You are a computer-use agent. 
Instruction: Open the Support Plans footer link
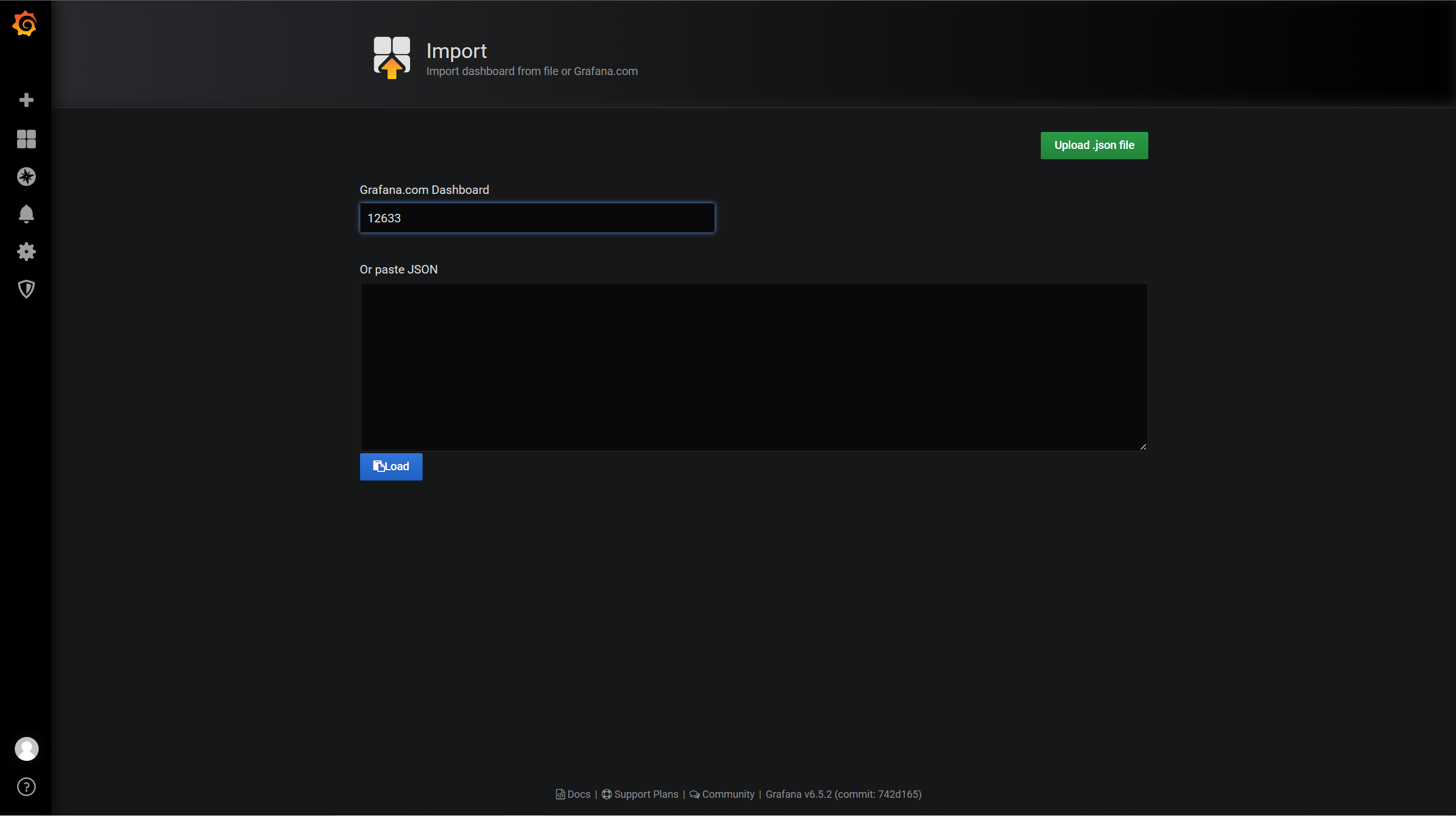(x=646, y=794)
